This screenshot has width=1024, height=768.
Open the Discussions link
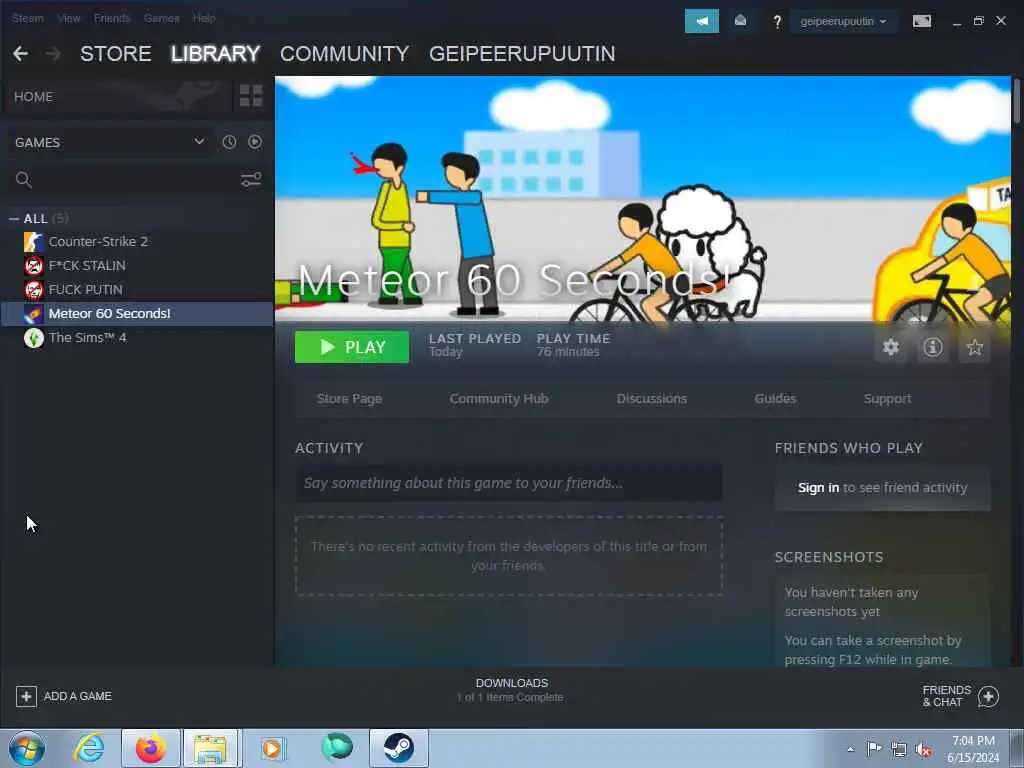tap(652, 398)
